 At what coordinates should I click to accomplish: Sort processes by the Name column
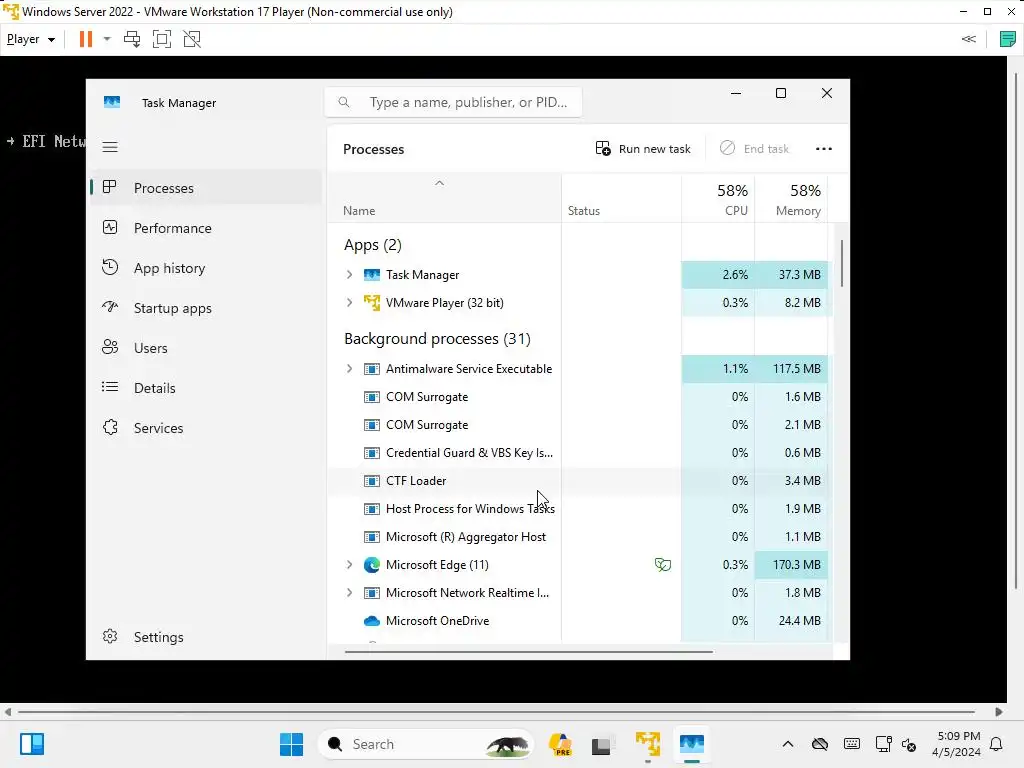444,199
